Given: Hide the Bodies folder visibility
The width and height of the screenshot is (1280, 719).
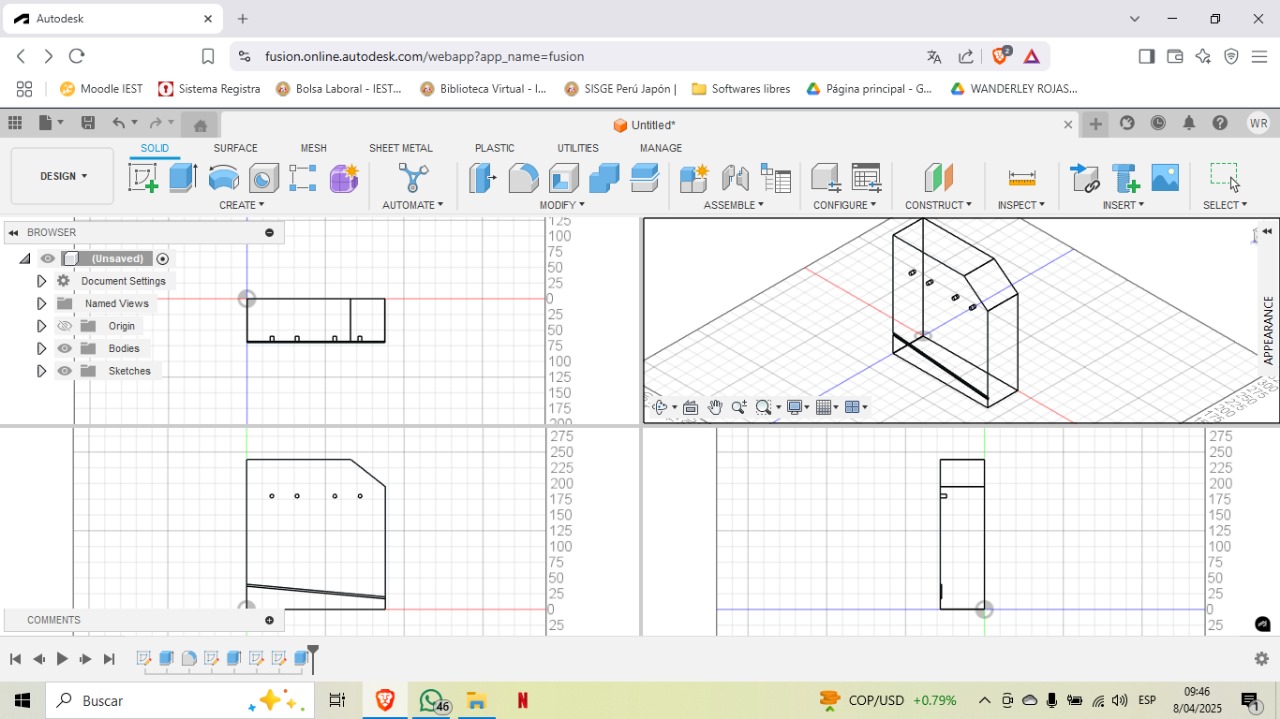Looking at the screenshot, I should [x=65, y=349].
